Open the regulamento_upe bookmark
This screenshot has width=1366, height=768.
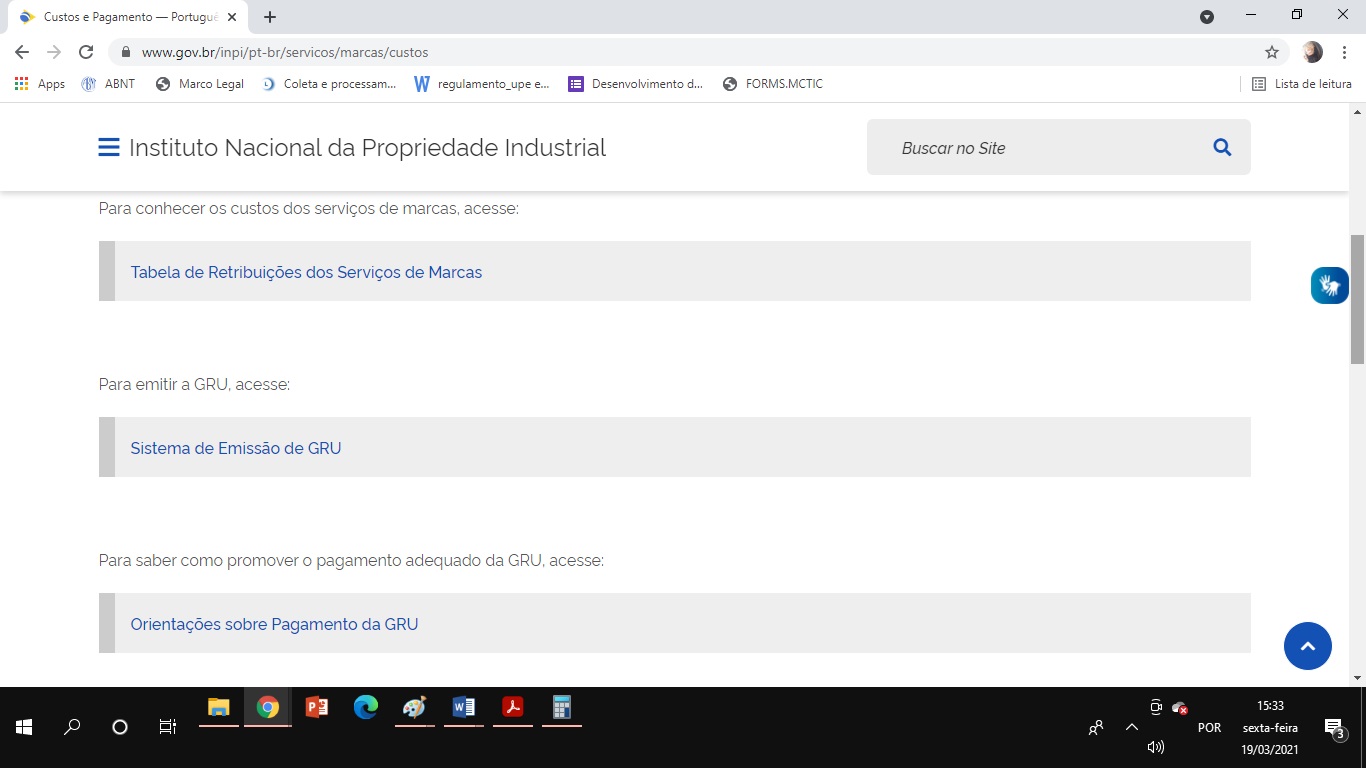pos(482,84)
